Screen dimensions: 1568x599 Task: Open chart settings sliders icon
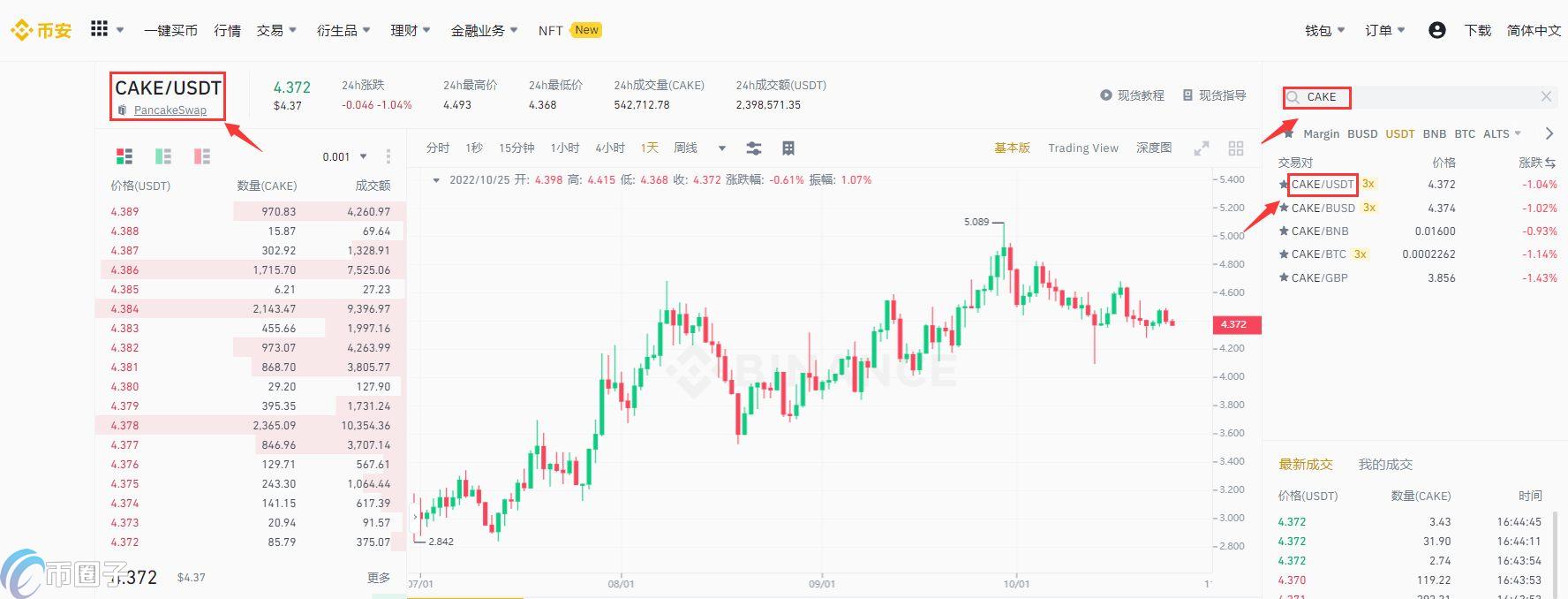(754, 148)
